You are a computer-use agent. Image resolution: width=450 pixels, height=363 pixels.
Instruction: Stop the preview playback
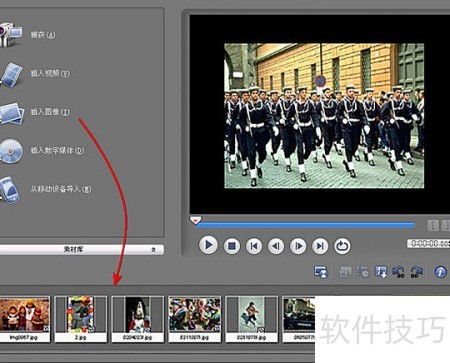(231, 246)
